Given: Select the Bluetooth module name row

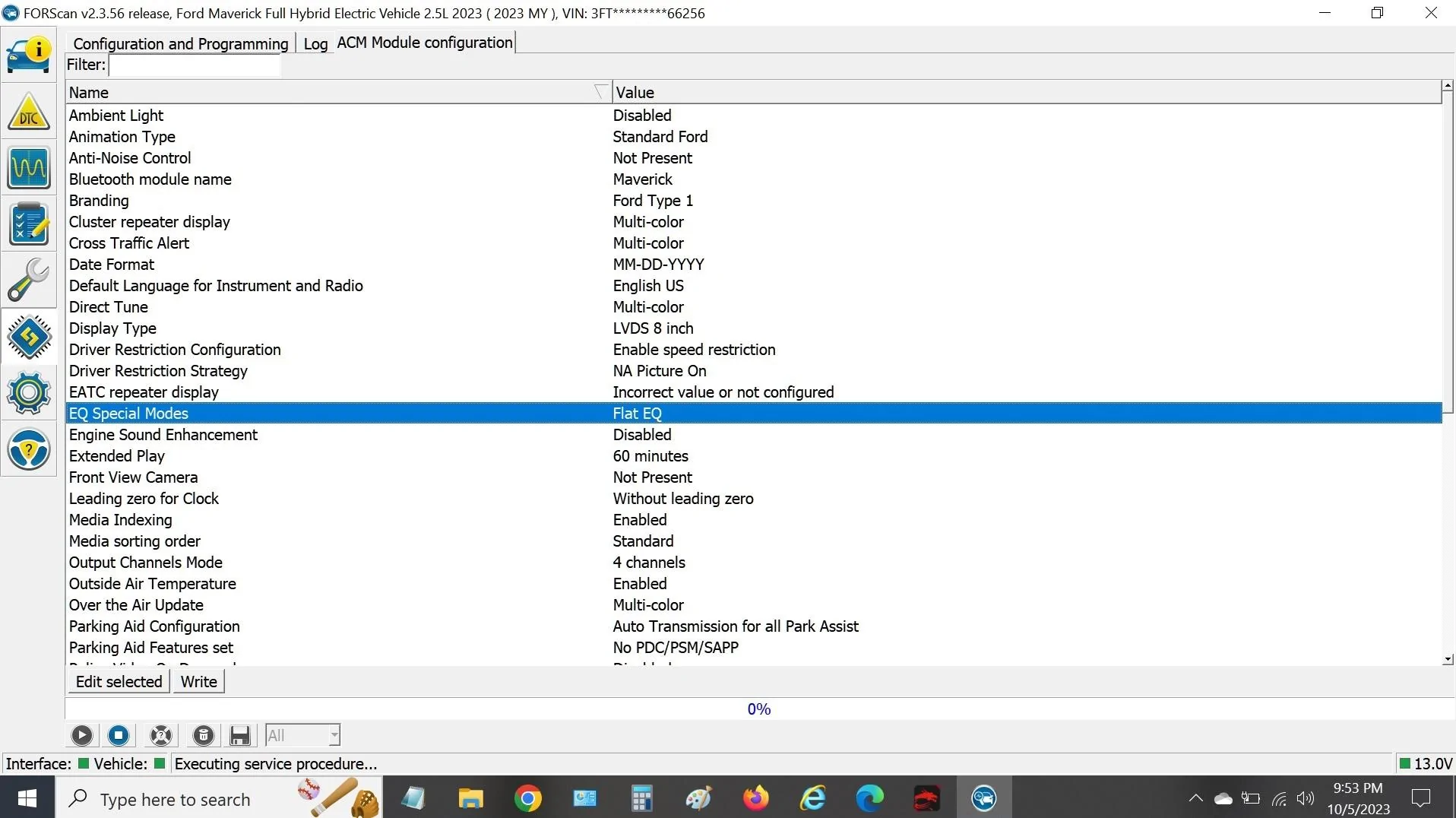Looking at the screenshot, I should pyautogui.click(x=754, y=179).
